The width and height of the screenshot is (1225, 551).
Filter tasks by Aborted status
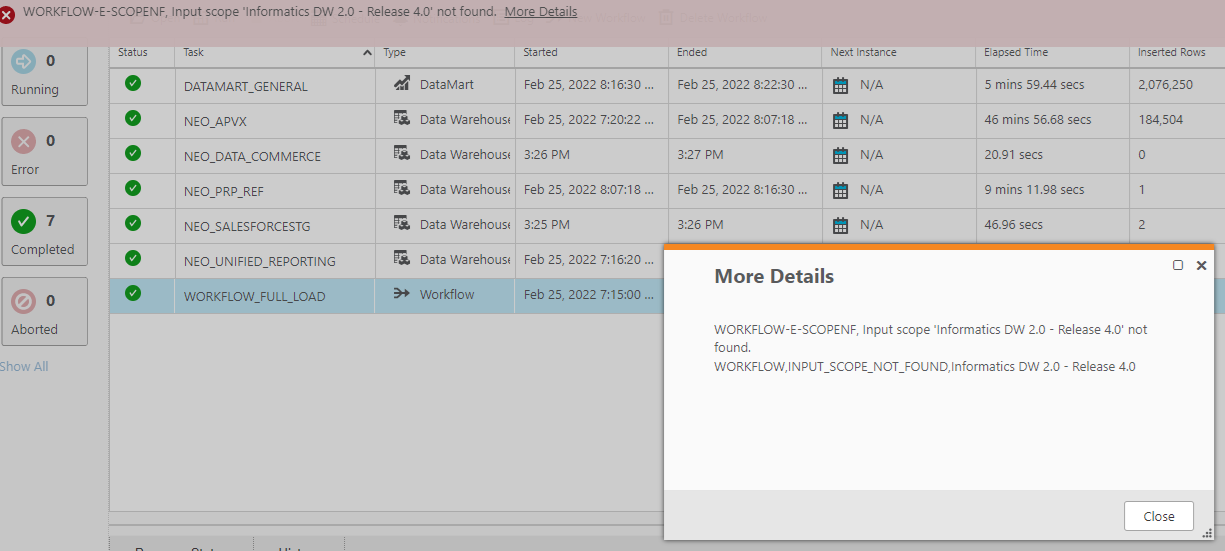click(44, 312)
